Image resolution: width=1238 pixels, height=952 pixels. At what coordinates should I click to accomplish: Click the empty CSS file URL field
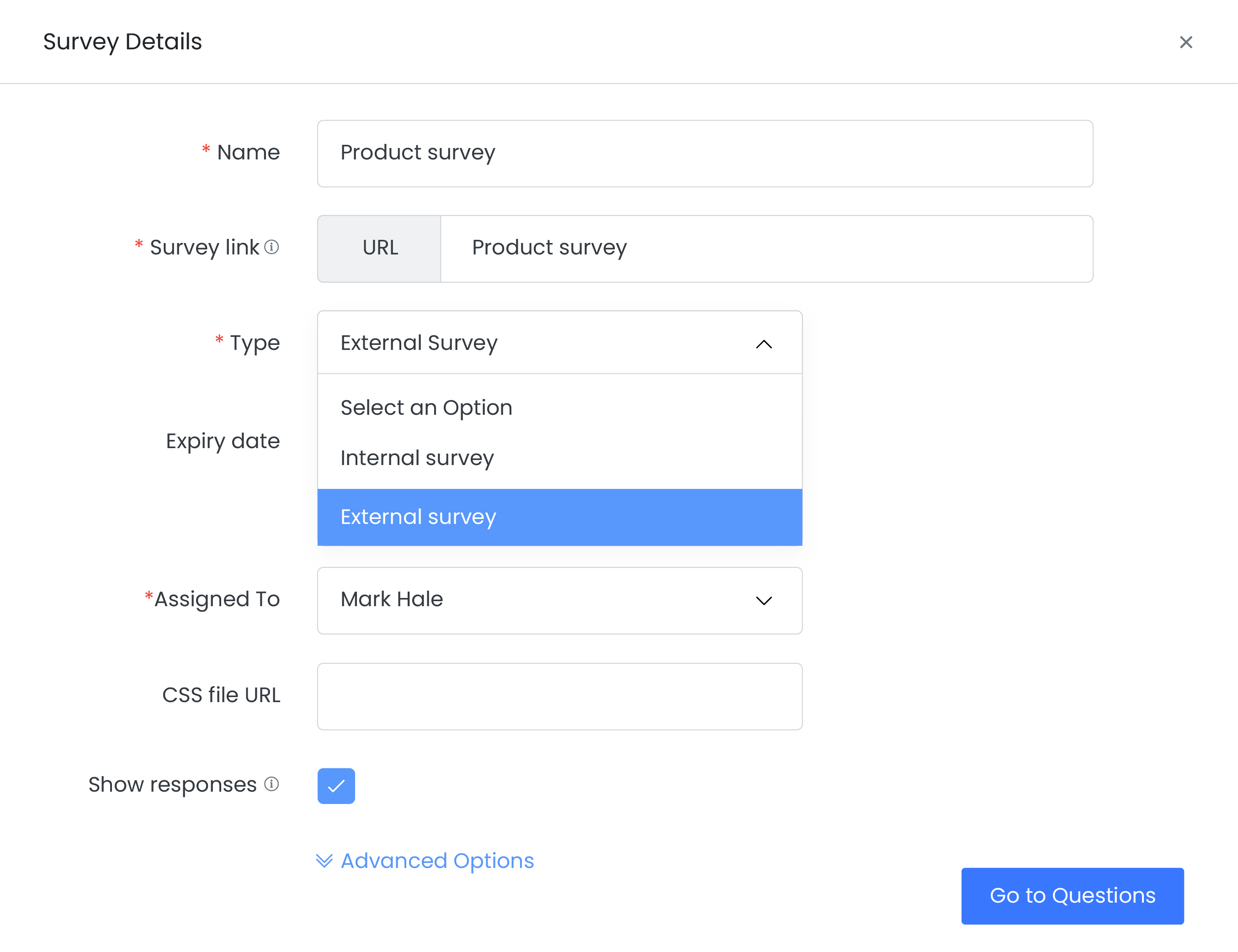click(x=559, y=697)
